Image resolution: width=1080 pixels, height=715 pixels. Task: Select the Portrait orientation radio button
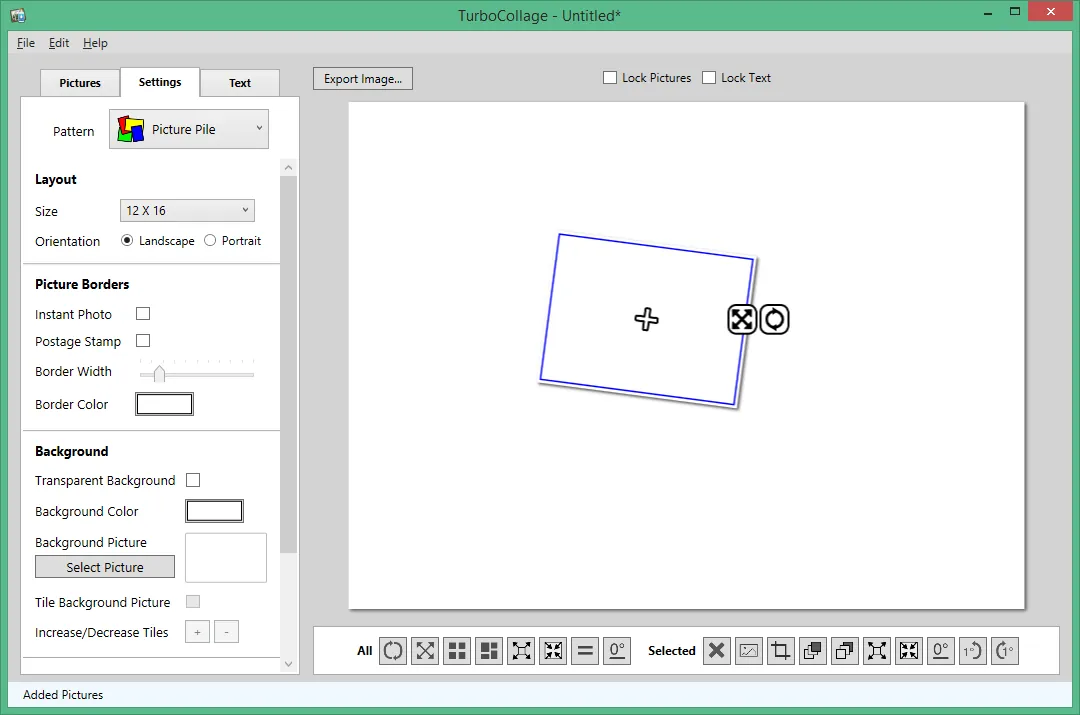210,240
